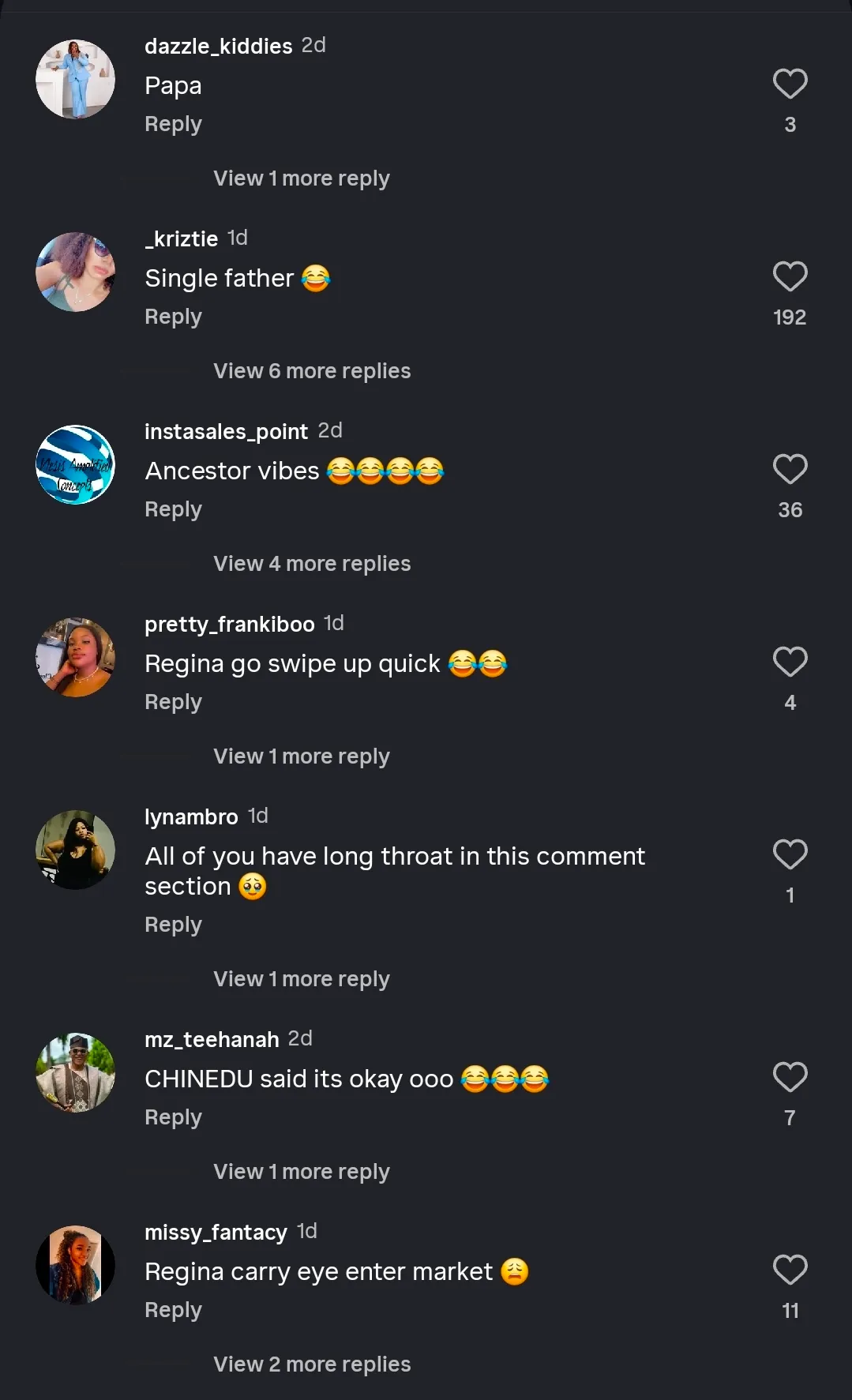Like missy_fantacy's comment
The width and height of the screenshot is (852, 1400).
(790, 1270)
